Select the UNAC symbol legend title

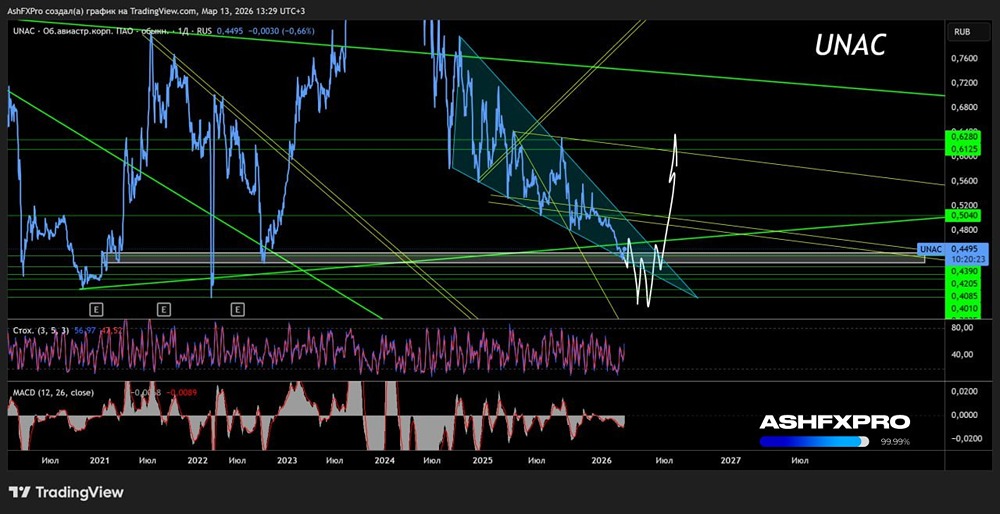pyautogui.click(x=23, y=31)
